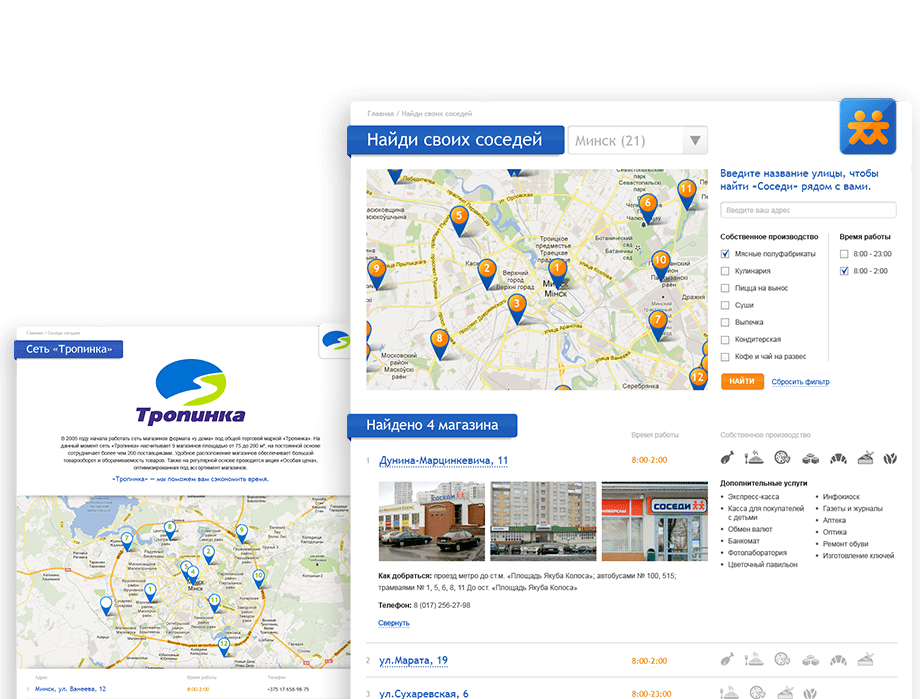Open the Минск (21) city dropdown

click(638, 140)
